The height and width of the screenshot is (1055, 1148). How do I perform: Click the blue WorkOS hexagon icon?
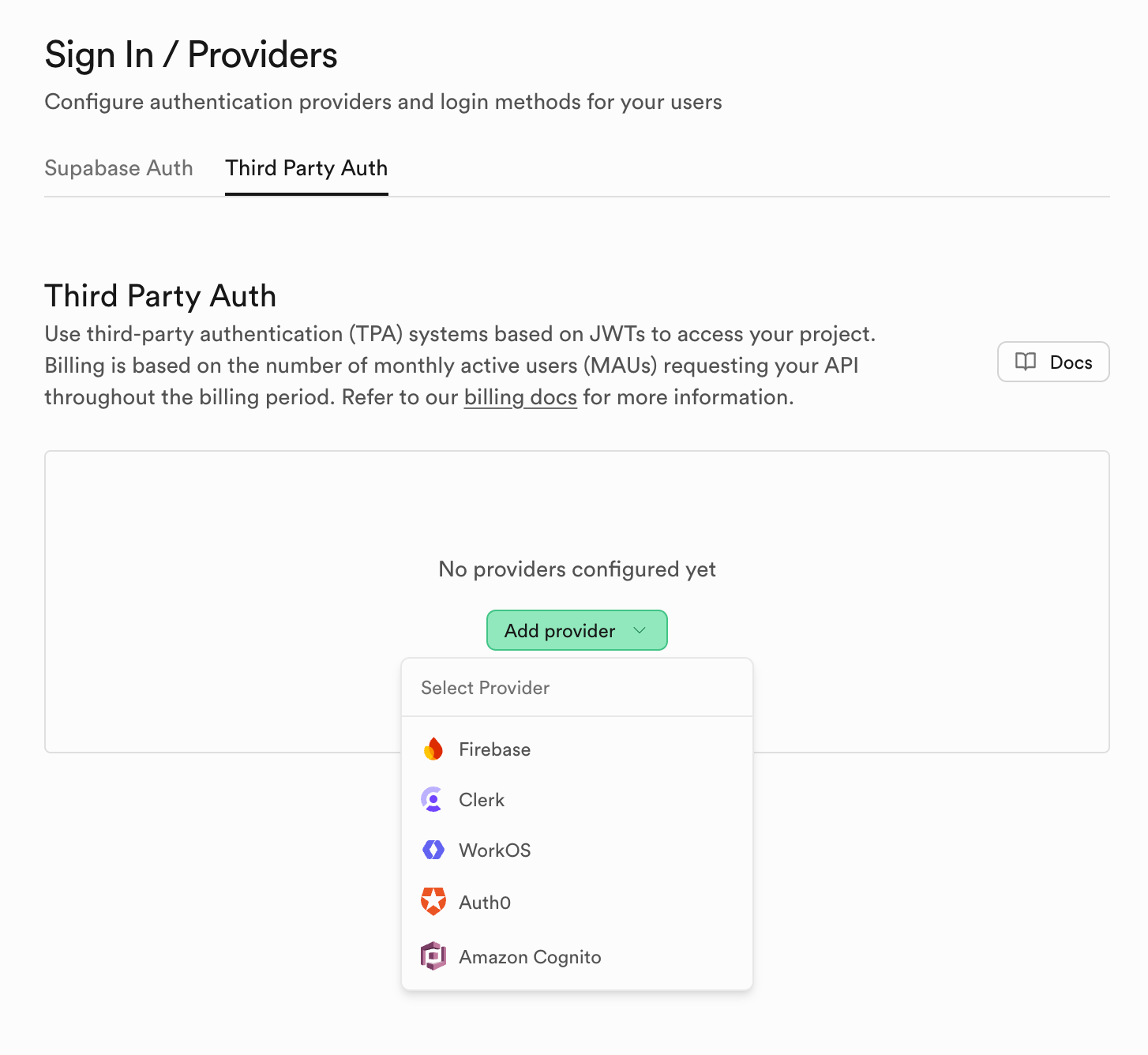pos(433,850)
